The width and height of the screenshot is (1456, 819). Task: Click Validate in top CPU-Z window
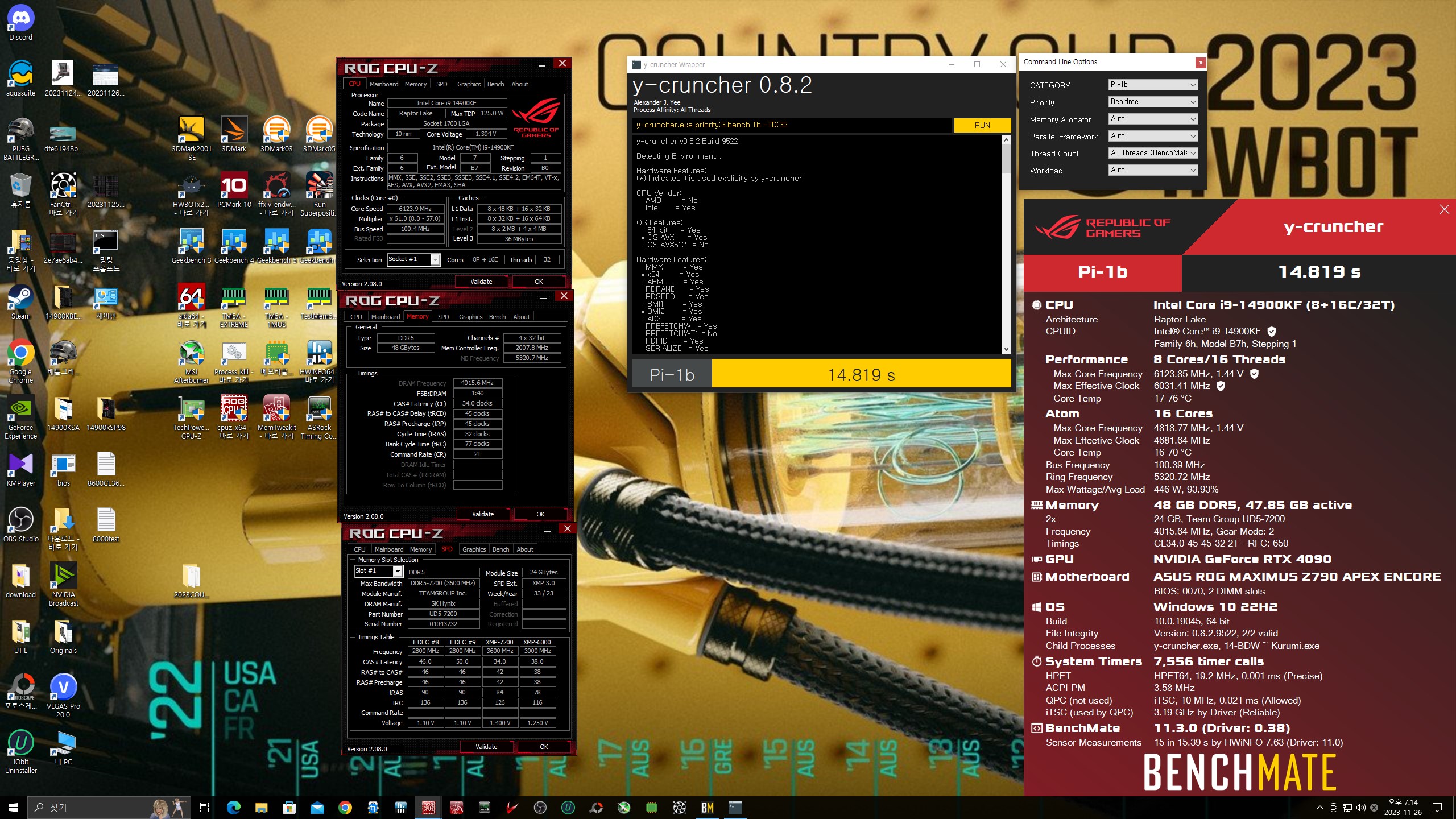481,282
